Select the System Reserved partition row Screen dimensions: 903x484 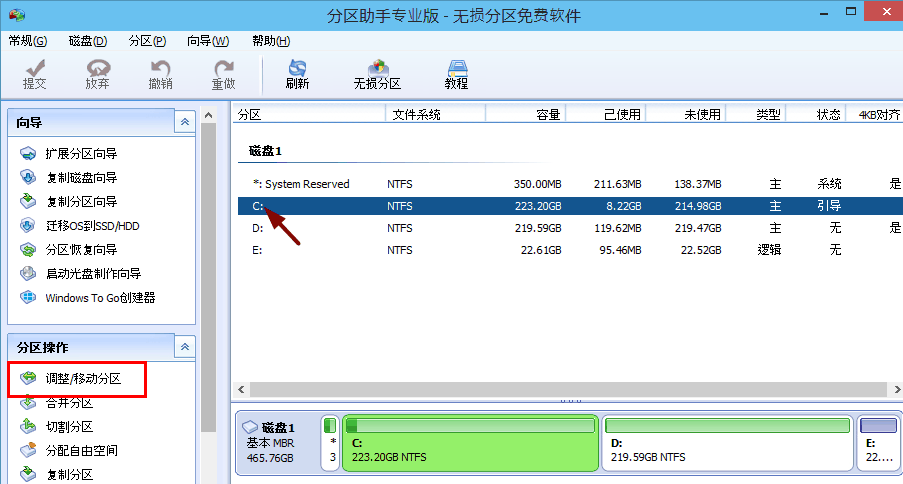[570, 184]
